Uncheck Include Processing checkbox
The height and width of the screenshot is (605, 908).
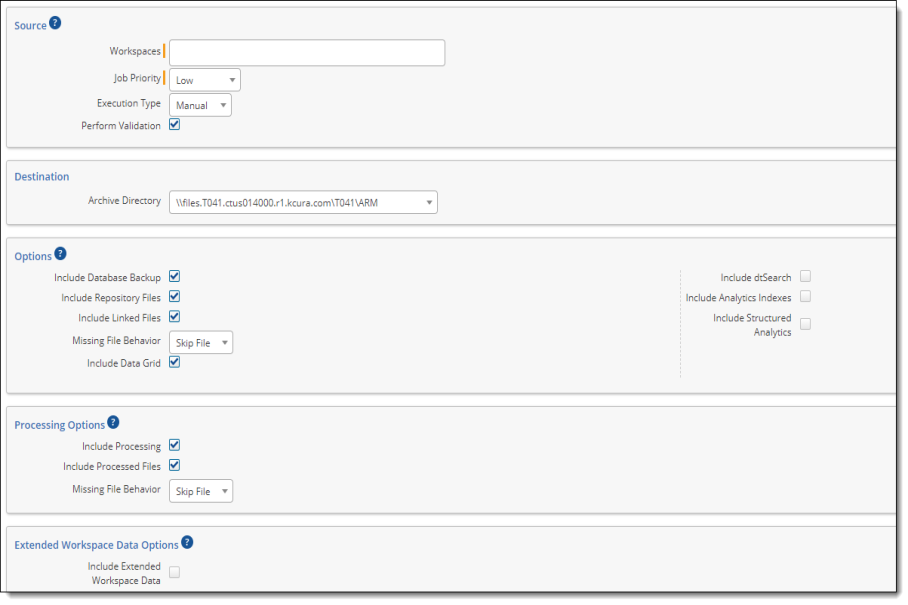coord(174,445)
